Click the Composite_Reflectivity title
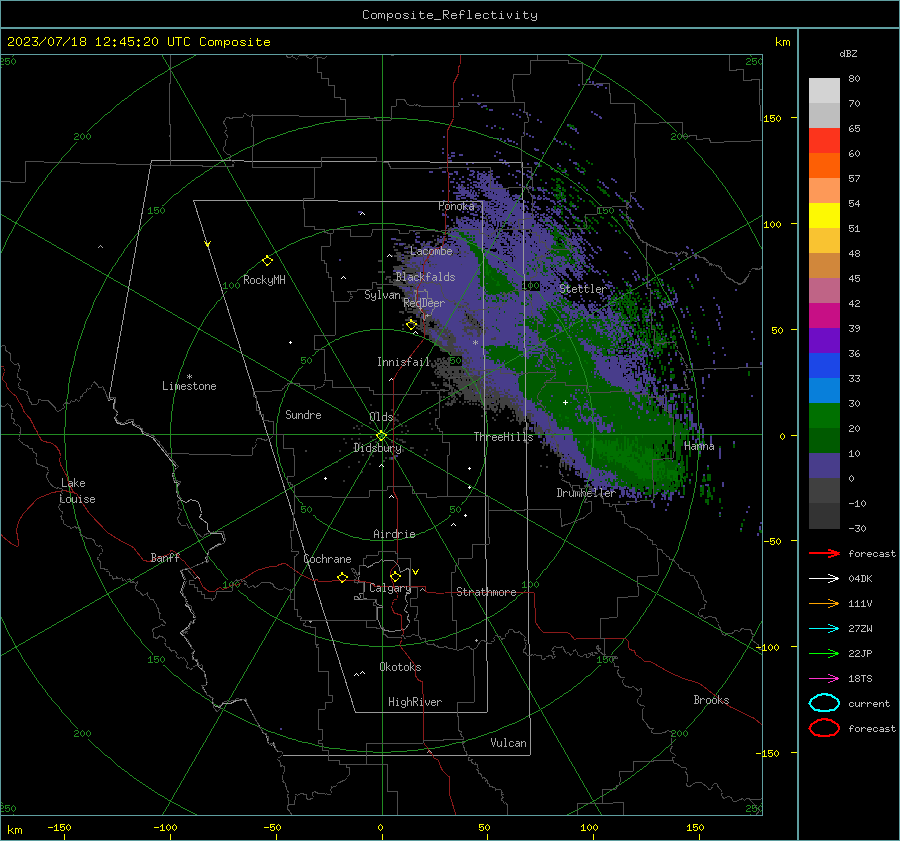This screenshot has height=841, width=900. [x=449, y=15]
